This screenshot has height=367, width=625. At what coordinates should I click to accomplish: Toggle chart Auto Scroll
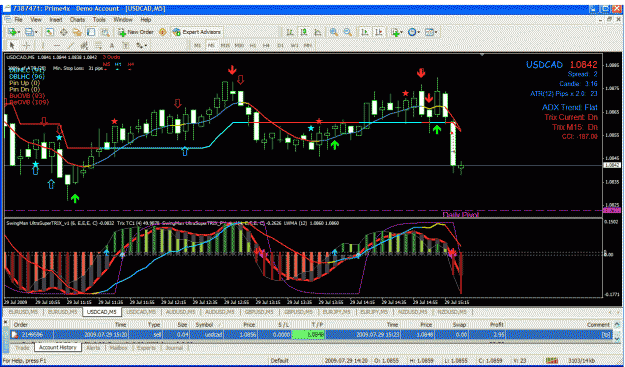(x=365, y=32)
